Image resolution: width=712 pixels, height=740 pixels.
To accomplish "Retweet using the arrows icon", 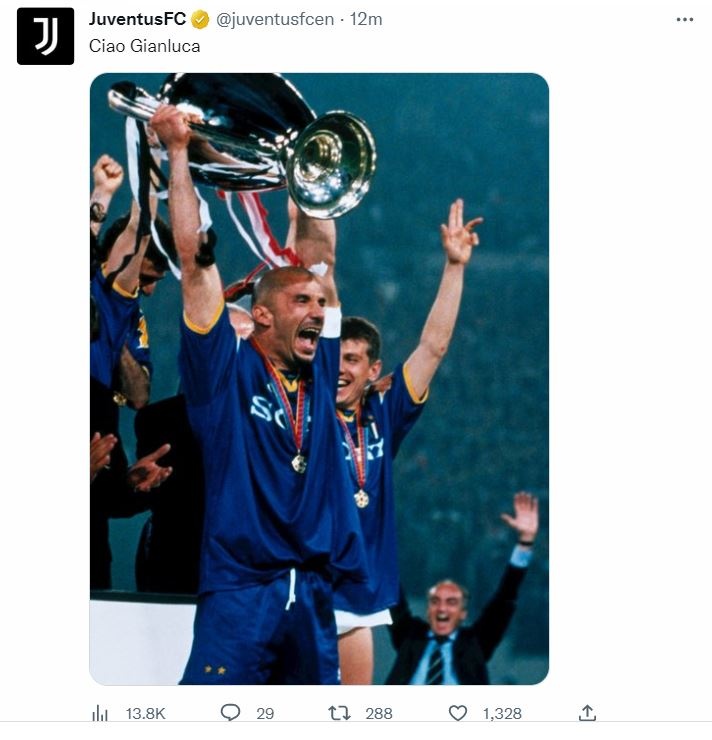I will click(x=340, y=713).
